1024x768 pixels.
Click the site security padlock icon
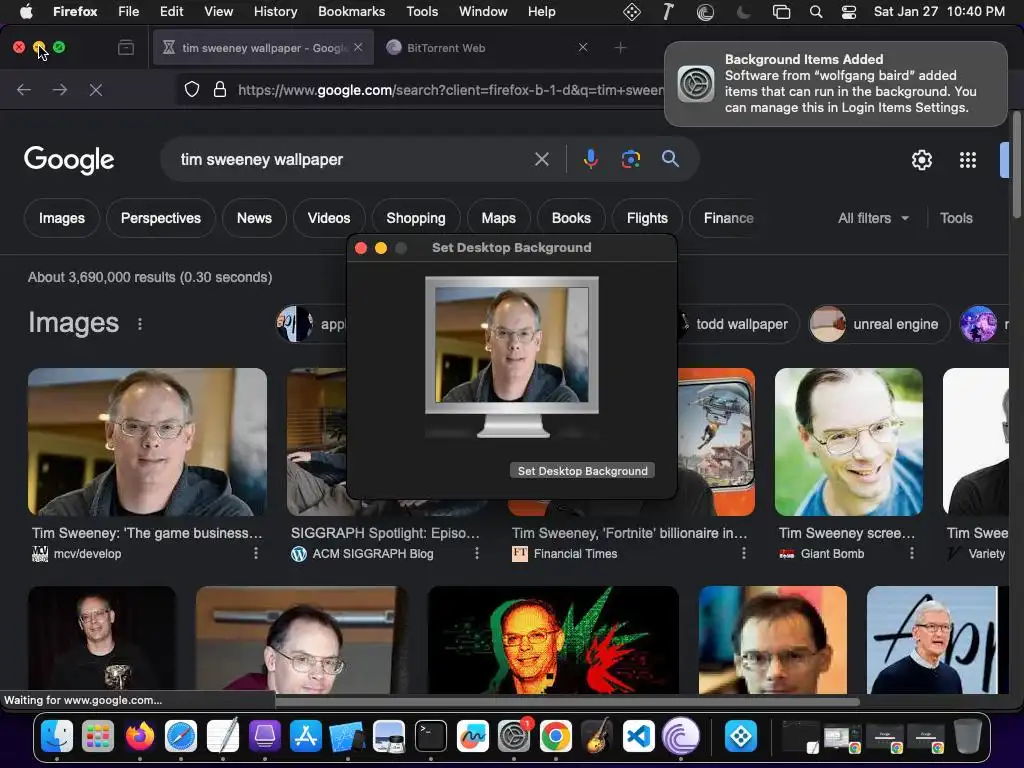point(220,89)
